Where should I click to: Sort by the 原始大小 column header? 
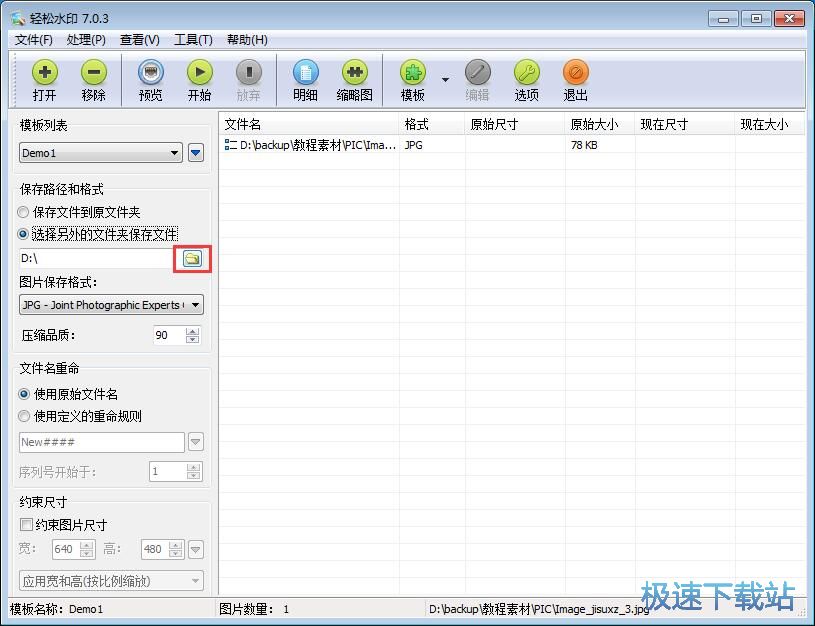pos(600,124)
